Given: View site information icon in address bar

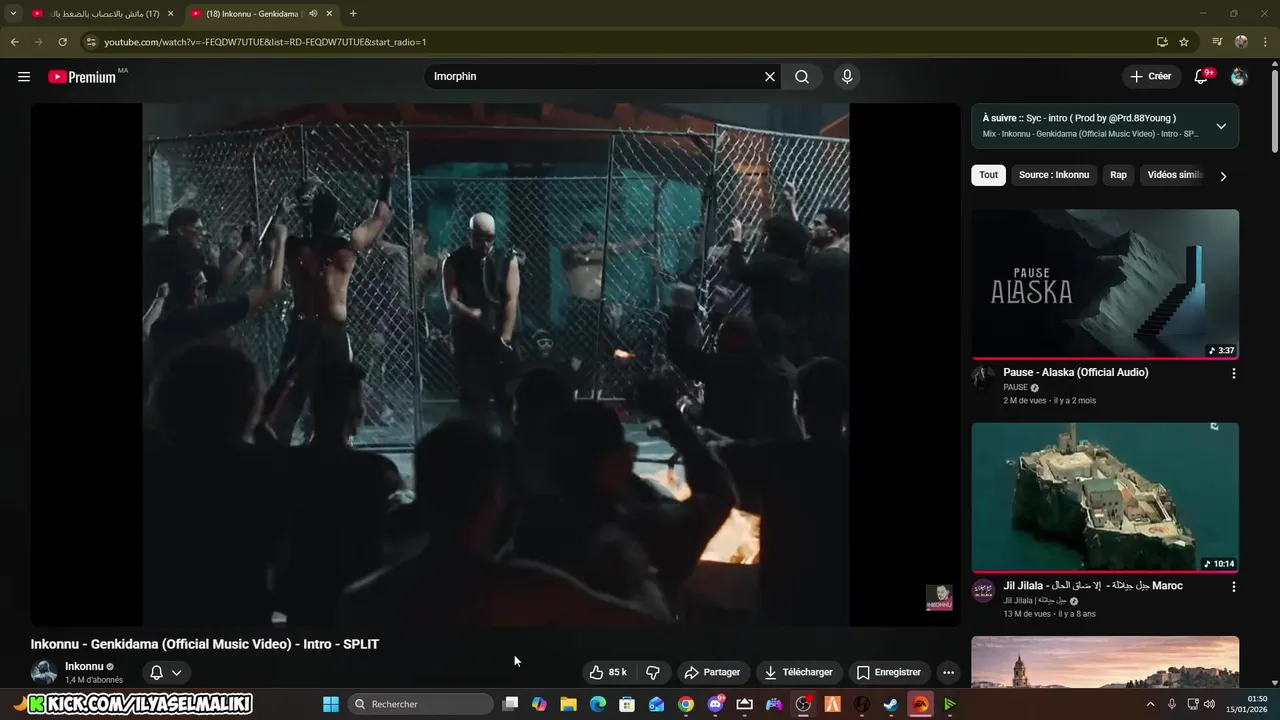Looking at the screenshot, I should 91,42.
